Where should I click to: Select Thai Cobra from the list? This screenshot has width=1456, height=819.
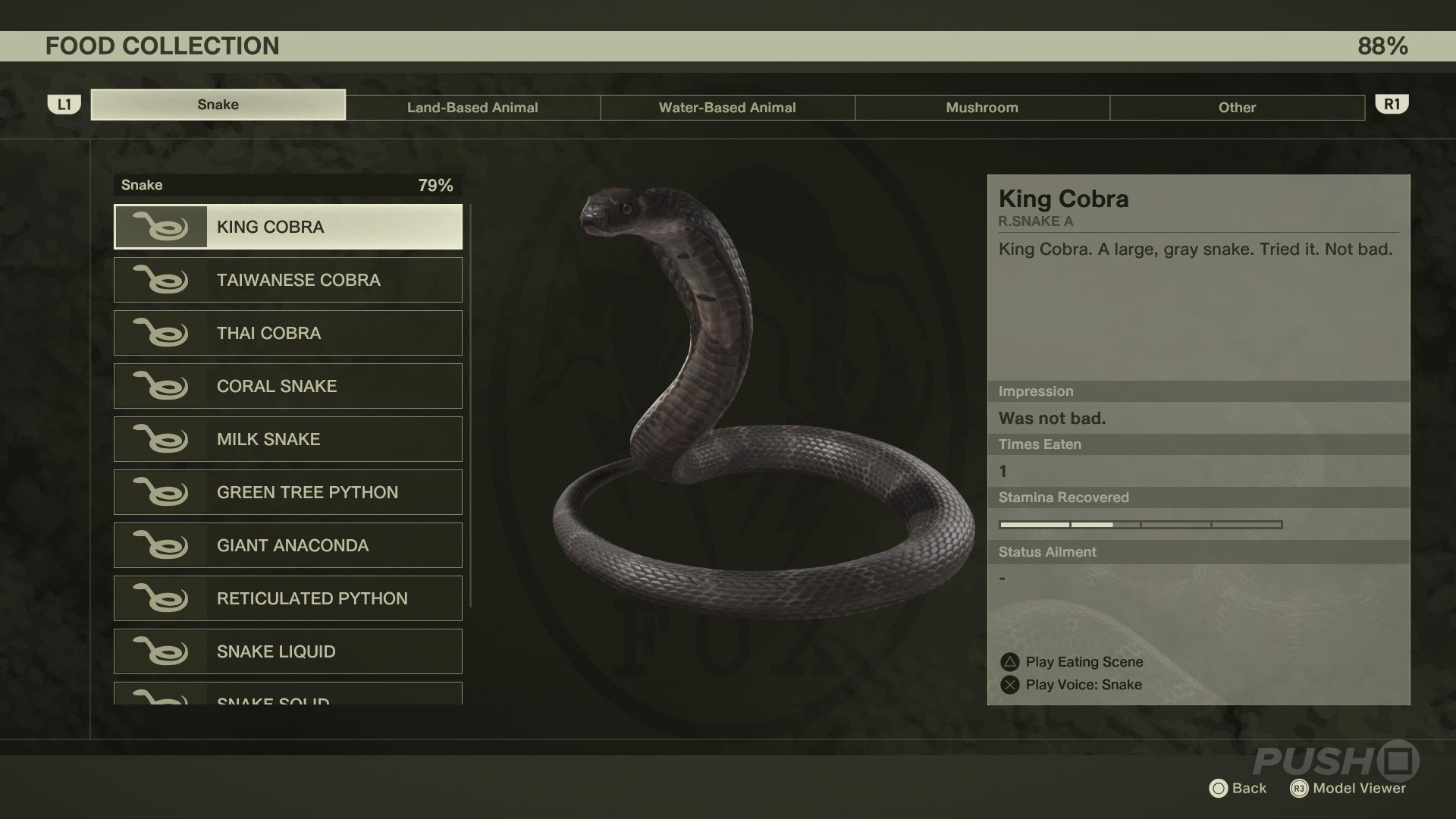tap(288, 333)
